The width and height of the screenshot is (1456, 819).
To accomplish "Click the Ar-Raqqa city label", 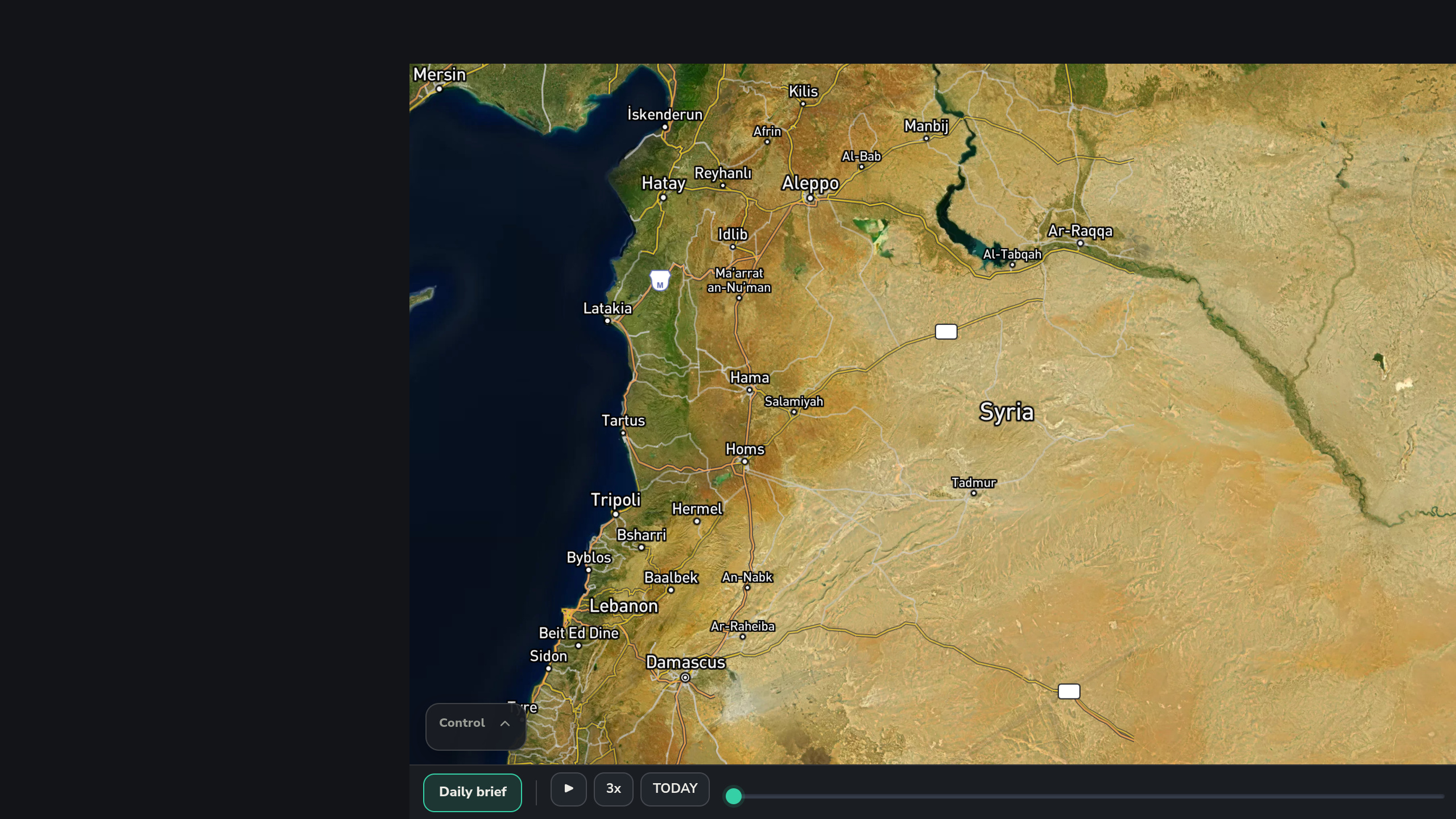I will click(1080, 231).
